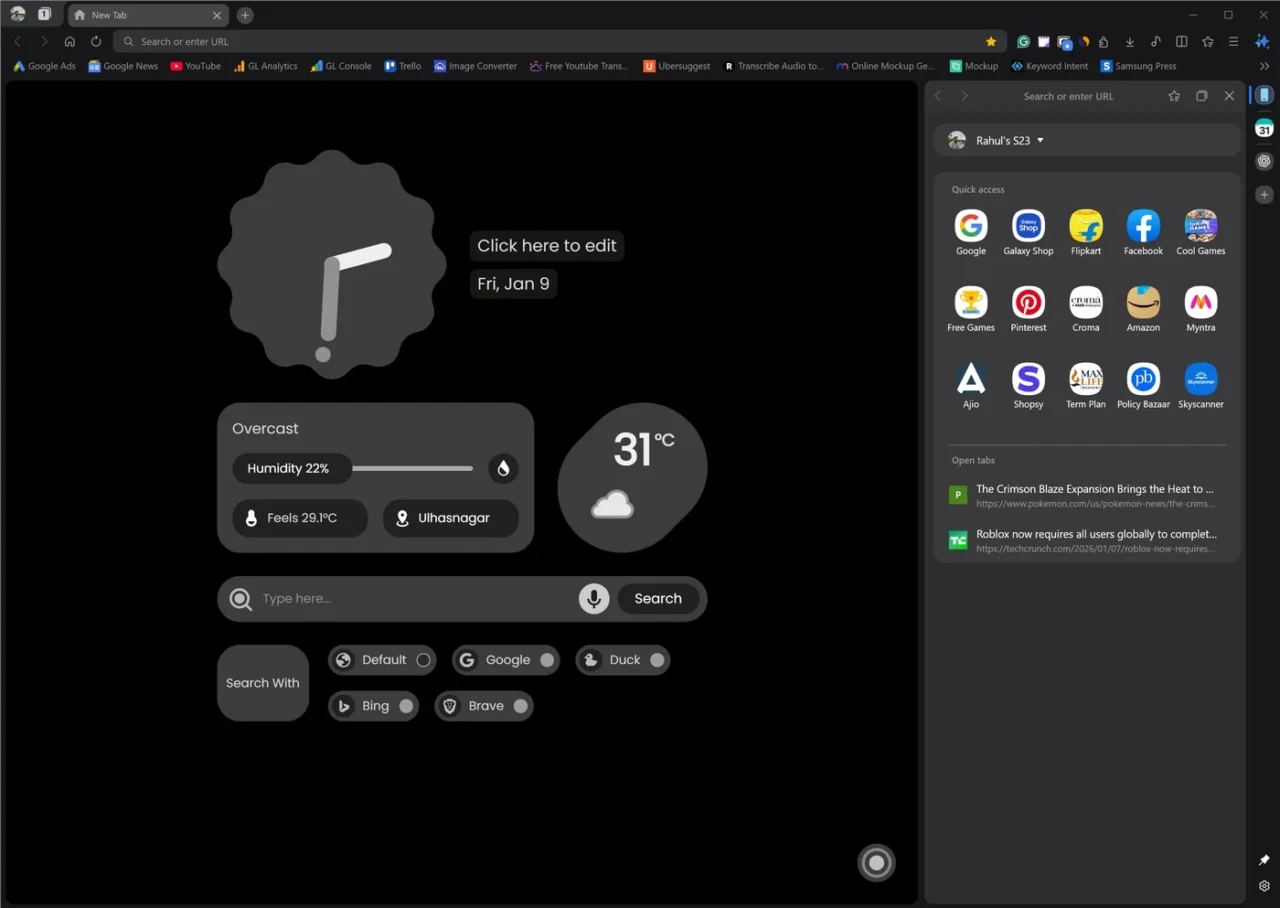Open the YouTube bookmark
This screenshot has width=1280, height=908.
click(195, 66)
